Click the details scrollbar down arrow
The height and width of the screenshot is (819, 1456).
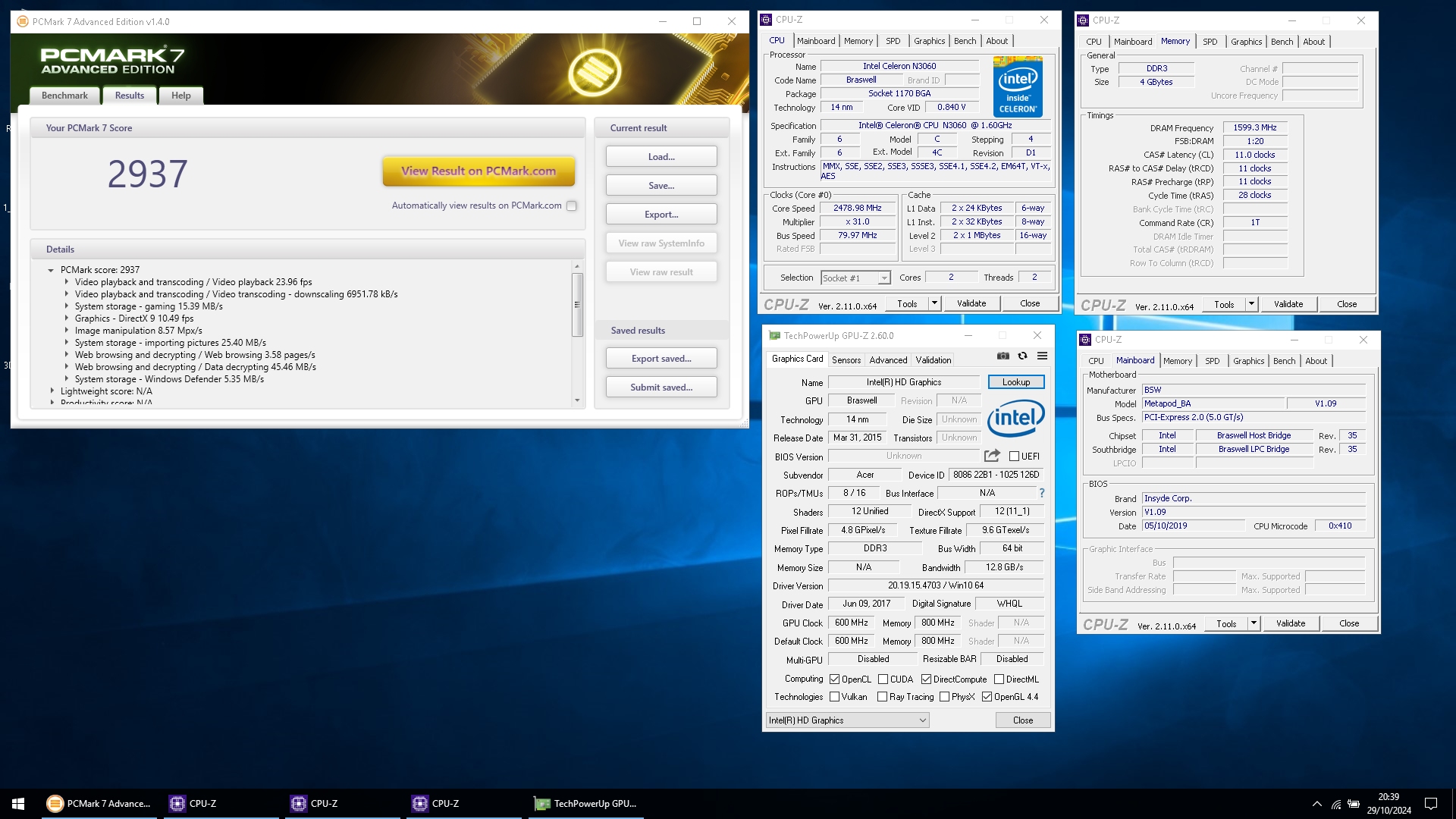click(577, 400)
